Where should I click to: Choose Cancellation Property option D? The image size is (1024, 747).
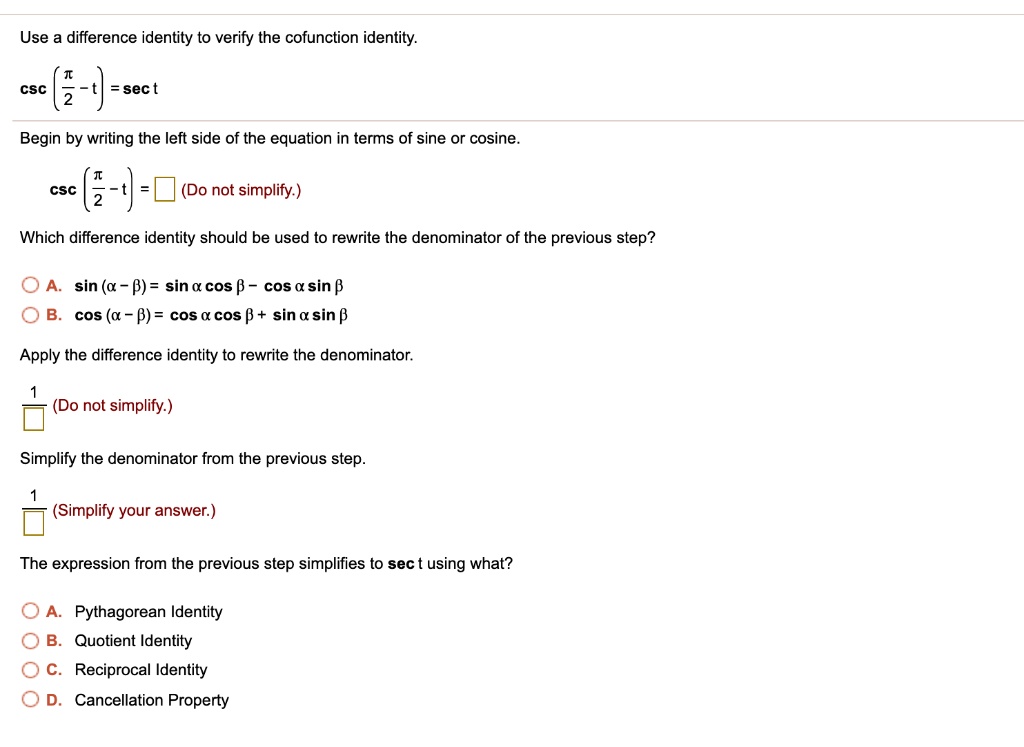tap(30, 699)
